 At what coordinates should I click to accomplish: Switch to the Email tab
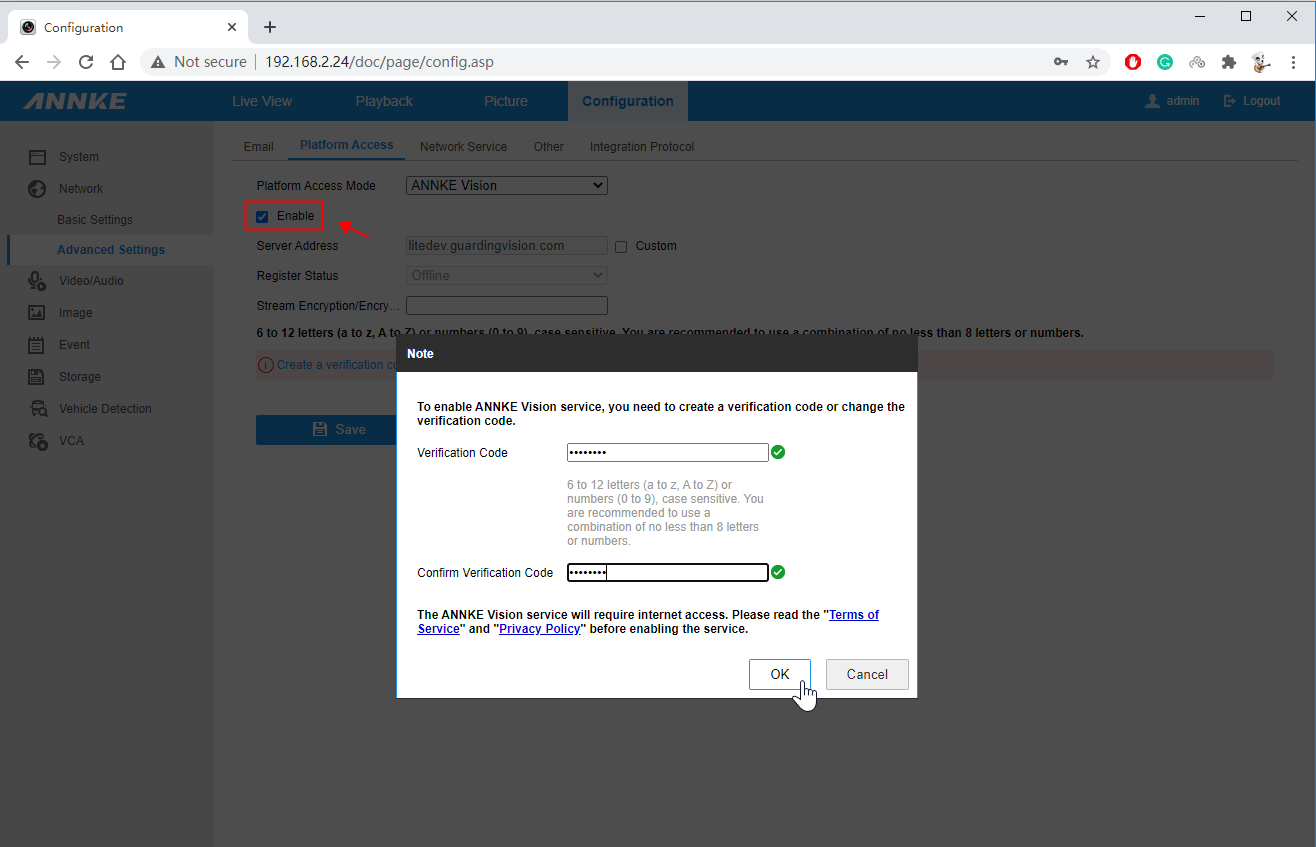[258, 146]
